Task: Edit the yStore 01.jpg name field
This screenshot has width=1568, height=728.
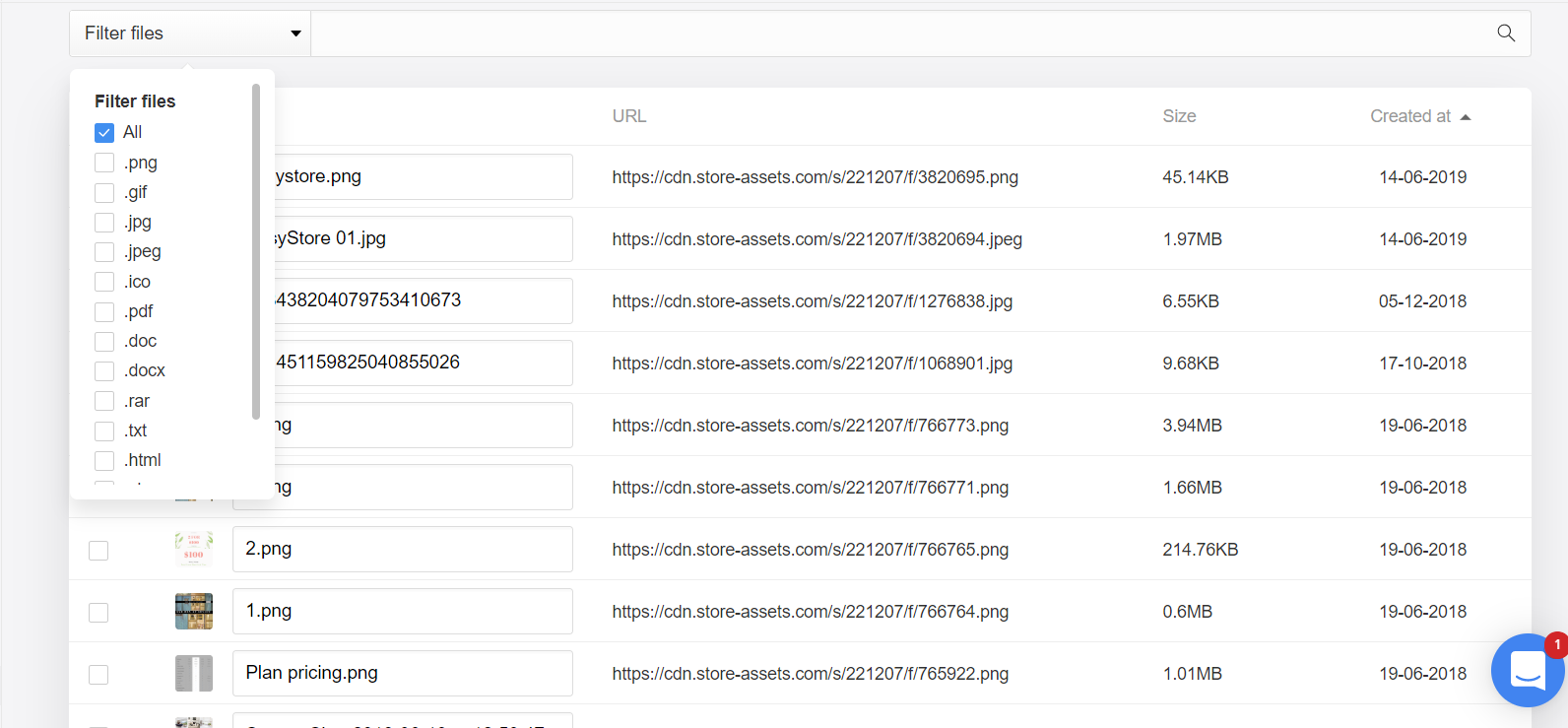Action: tap(424, 238)
